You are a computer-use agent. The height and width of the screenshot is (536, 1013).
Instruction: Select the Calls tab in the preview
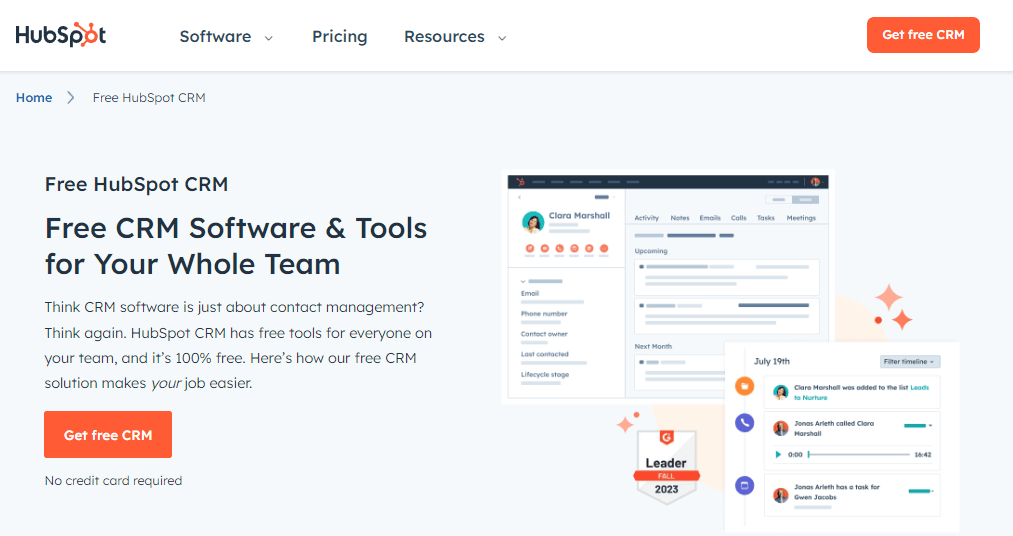[x=738, y=218]
